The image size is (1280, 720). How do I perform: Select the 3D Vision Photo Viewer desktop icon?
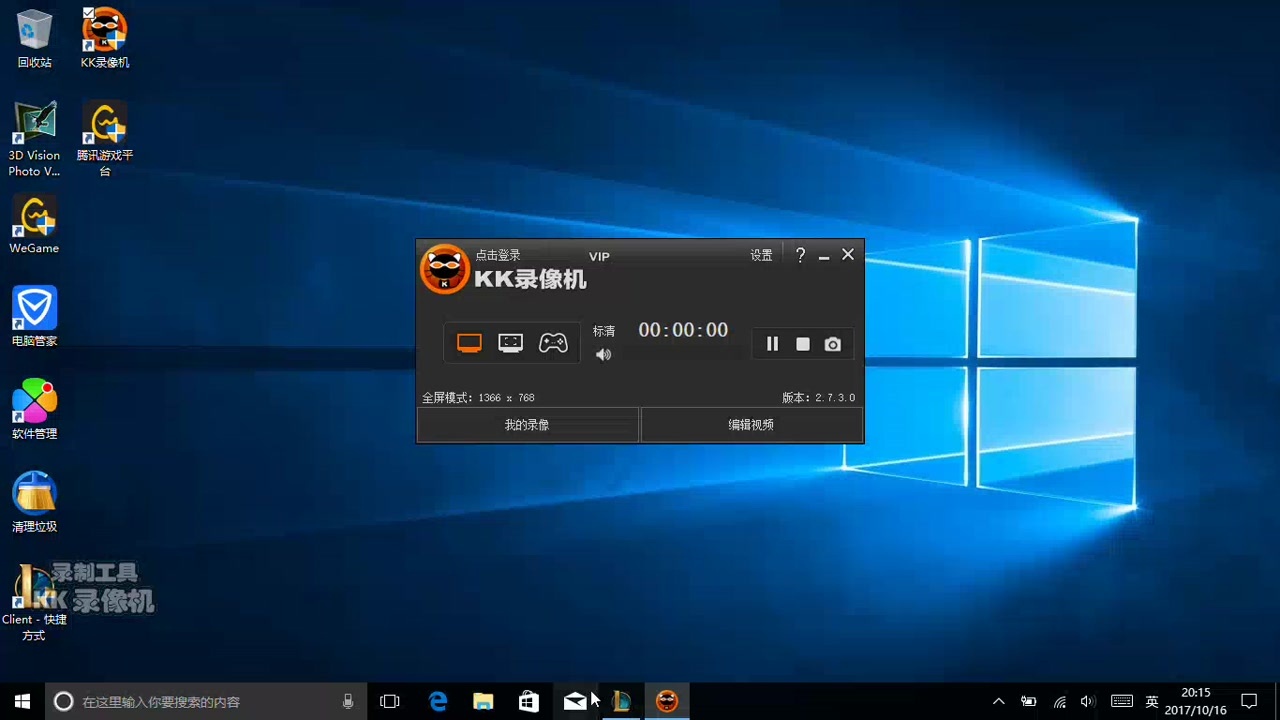click(34, 139)
